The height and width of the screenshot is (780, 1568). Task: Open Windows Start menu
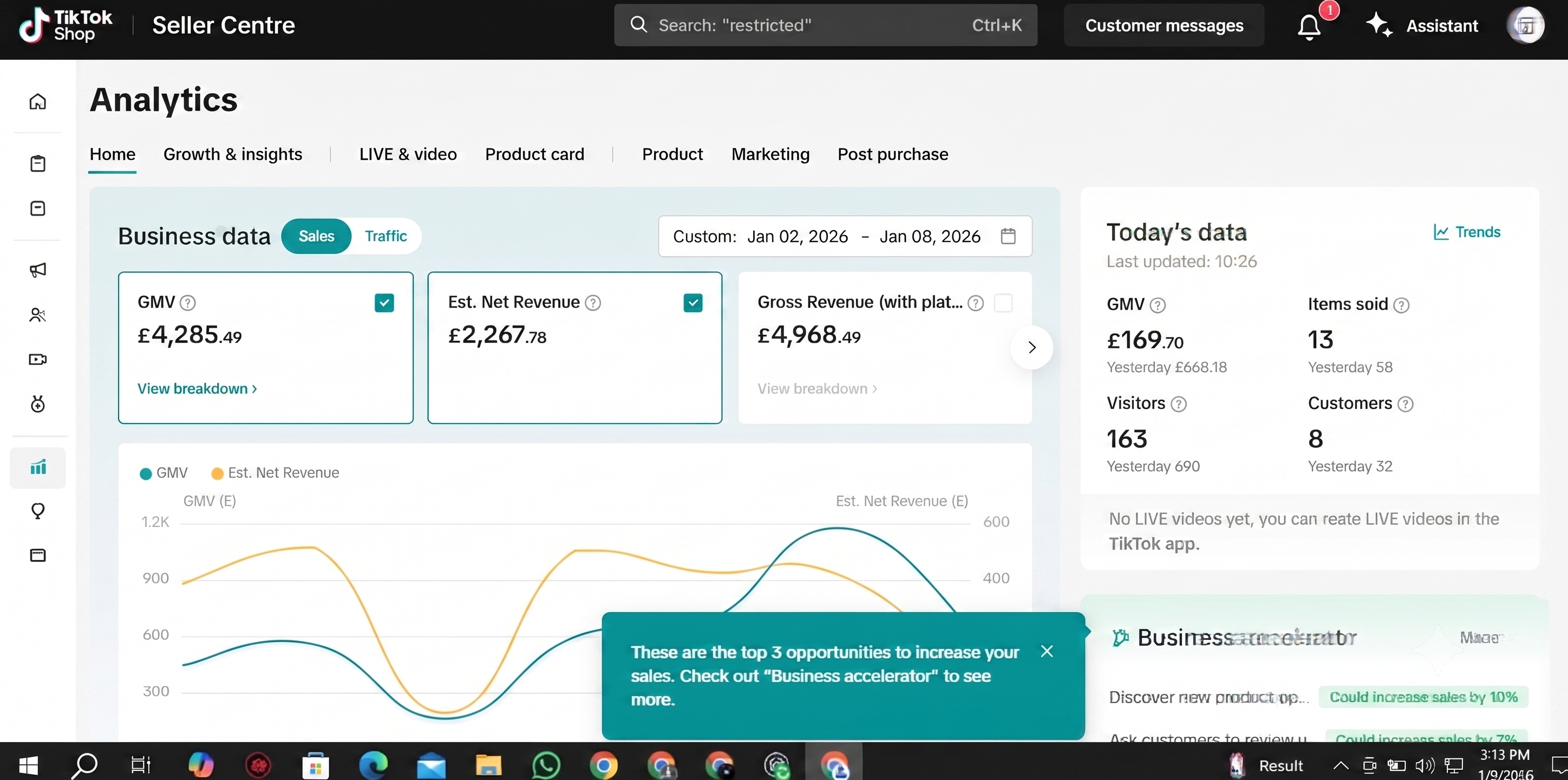(28, 765)
